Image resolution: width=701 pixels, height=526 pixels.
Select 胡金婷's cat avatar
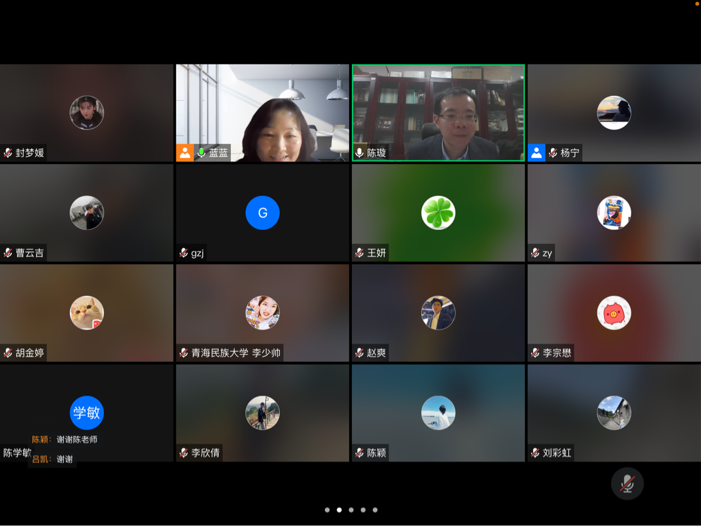pos(87,313)
